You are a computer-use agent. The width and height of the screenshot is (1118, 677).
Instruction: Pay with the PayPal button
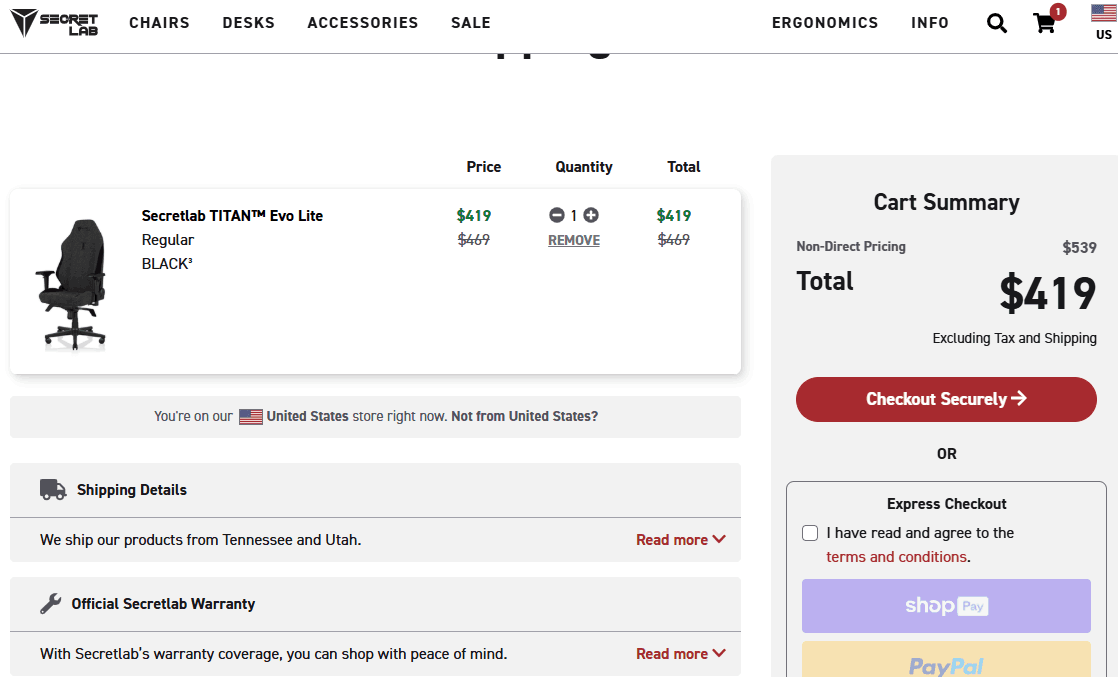pyautogui.click(x=946, y=659)
